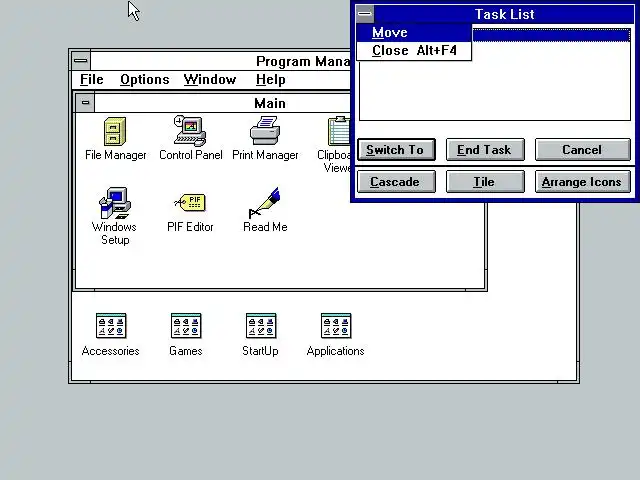This screenshot has width=640, height=480.
Task: Open the Read Me pen icon
Action: click(264, 203)
